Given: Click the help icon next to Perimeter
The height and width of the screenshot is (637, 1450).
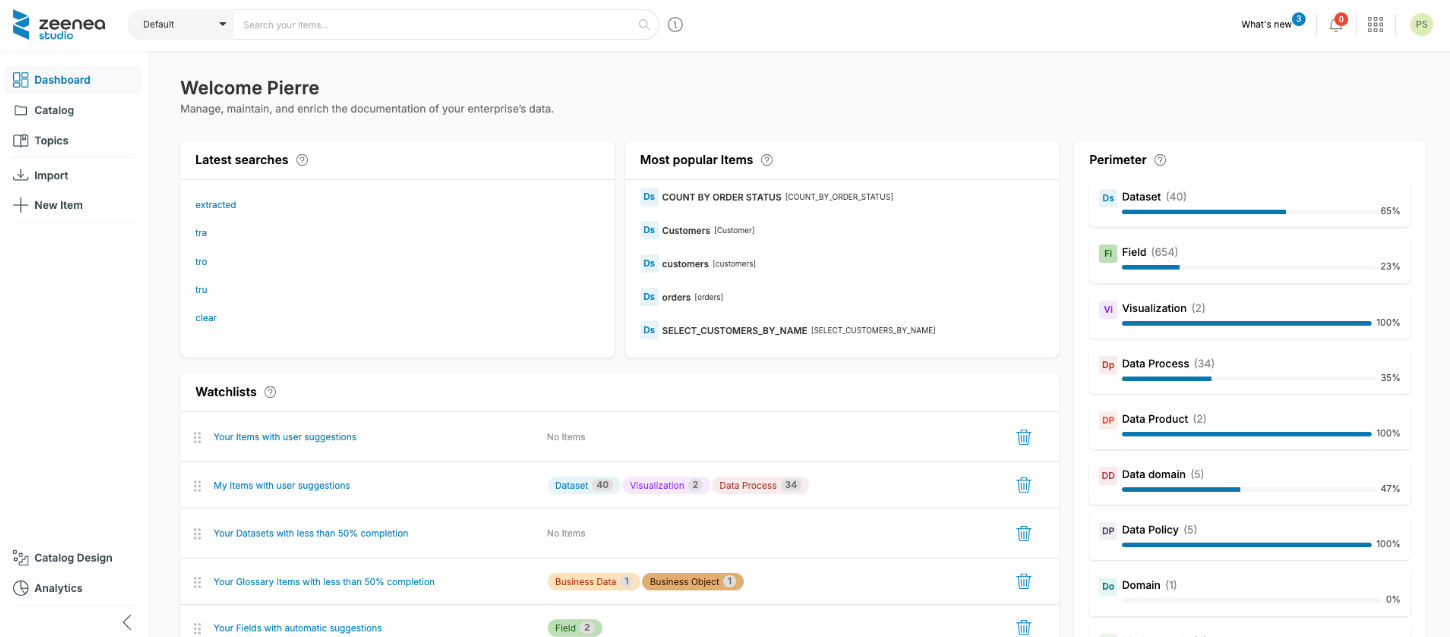Looking at the screenshot, I should tap(1160, 160).
